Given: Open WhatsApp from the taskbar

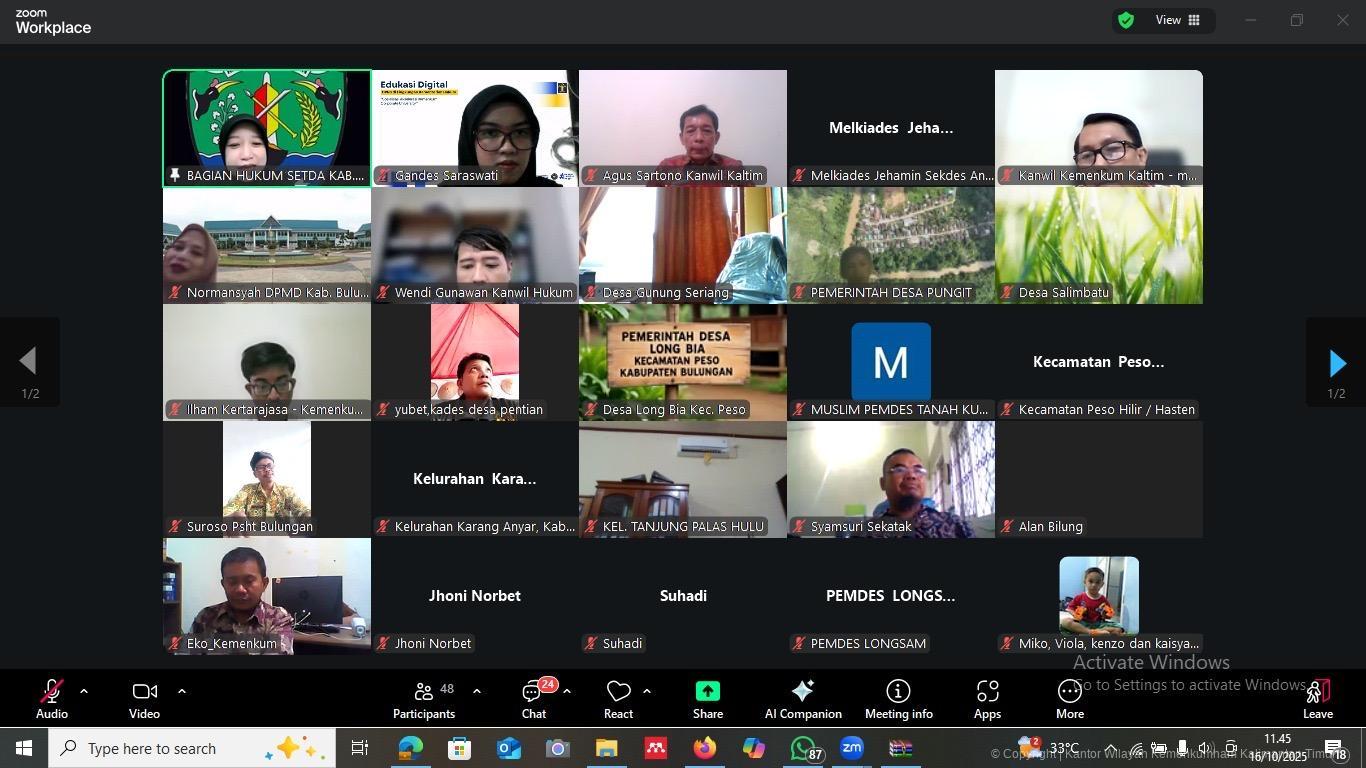Looking at the screenshot, I should click(x=803, y=748).
